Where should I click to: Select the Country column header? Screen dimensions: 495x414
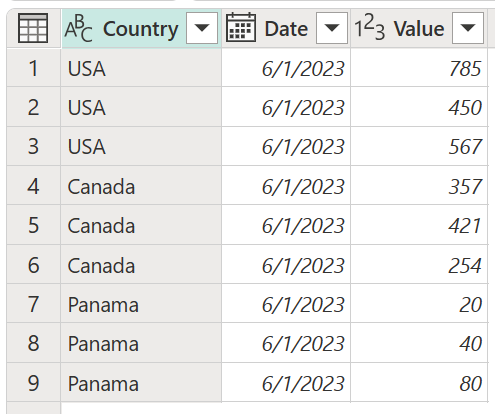coord(141,29)
